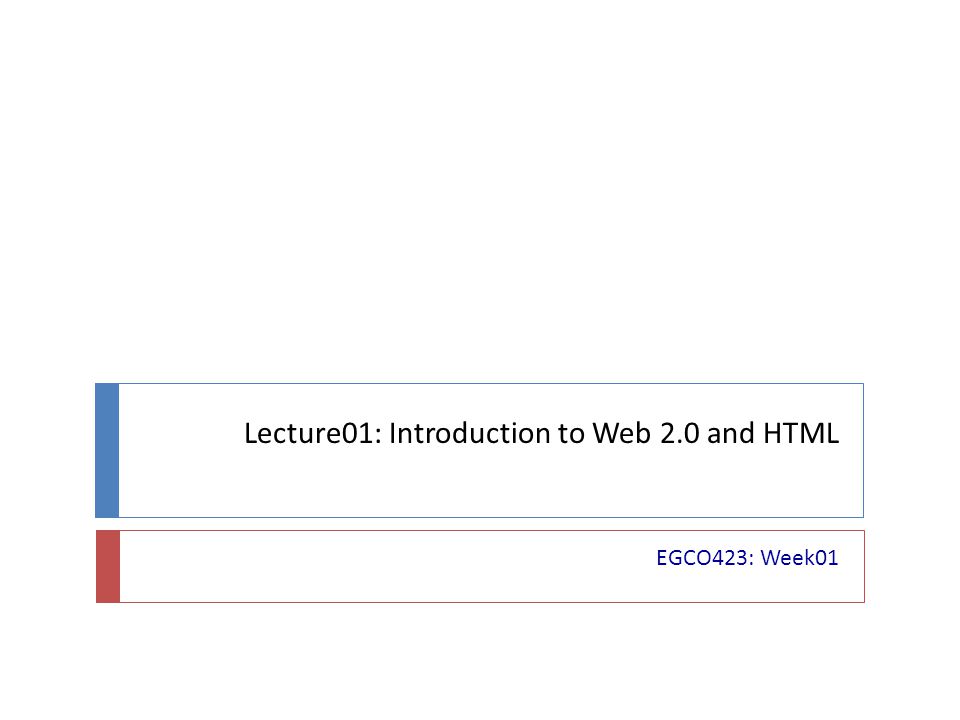Click the word "HTML" in the title
The image size is (960, 720).
click(801, 433)
